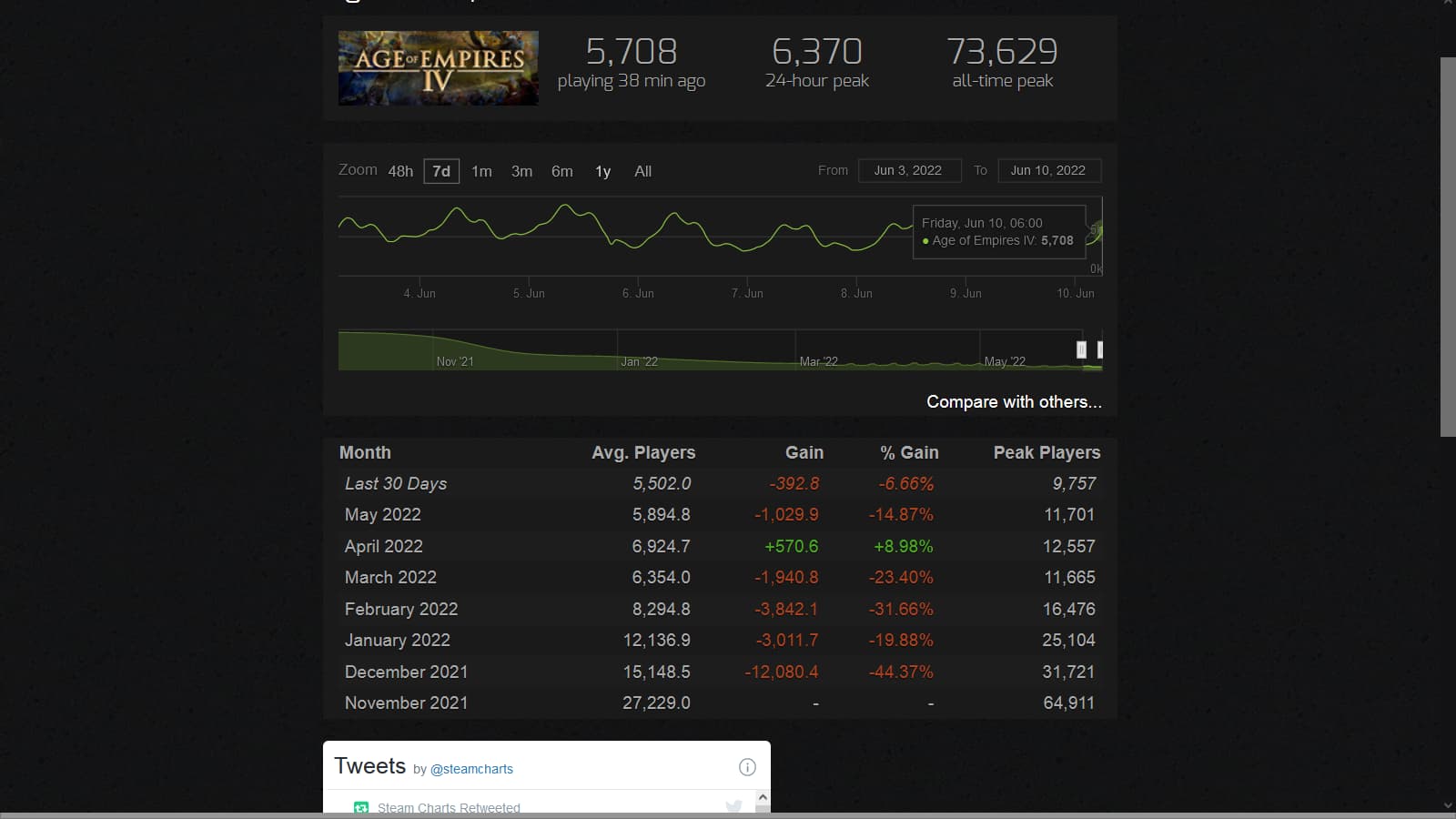Image resolution: width=1456 pixels, height=819 pixels.
Task: Click the Age of Empires IV game banner
Action: coord(438,68)
